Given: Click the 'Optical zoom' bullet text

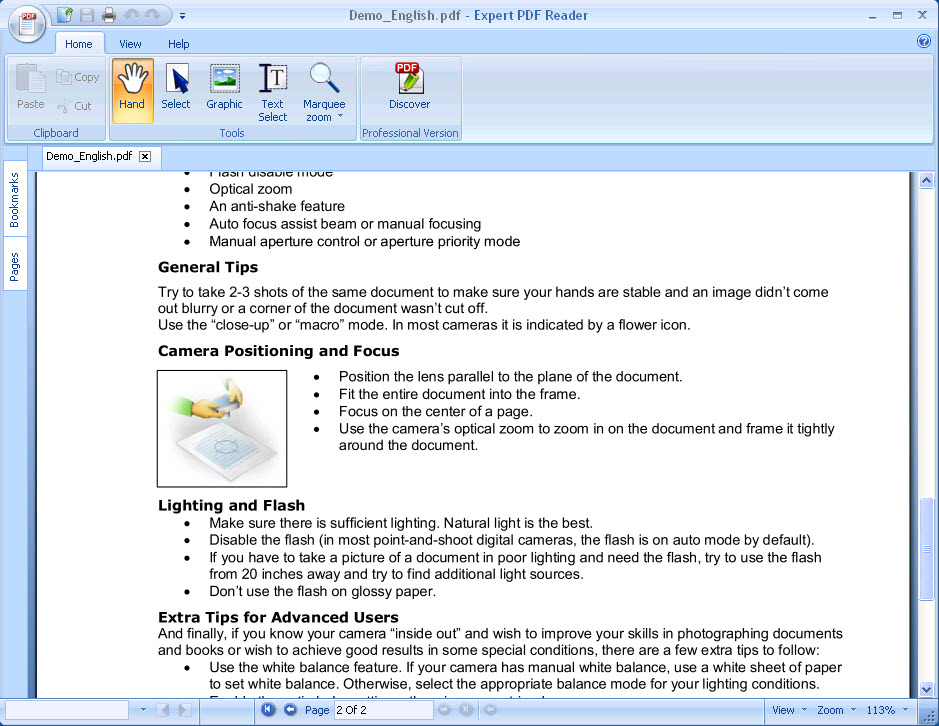Looking at the screenshot, I should click(x=250, y=189).
